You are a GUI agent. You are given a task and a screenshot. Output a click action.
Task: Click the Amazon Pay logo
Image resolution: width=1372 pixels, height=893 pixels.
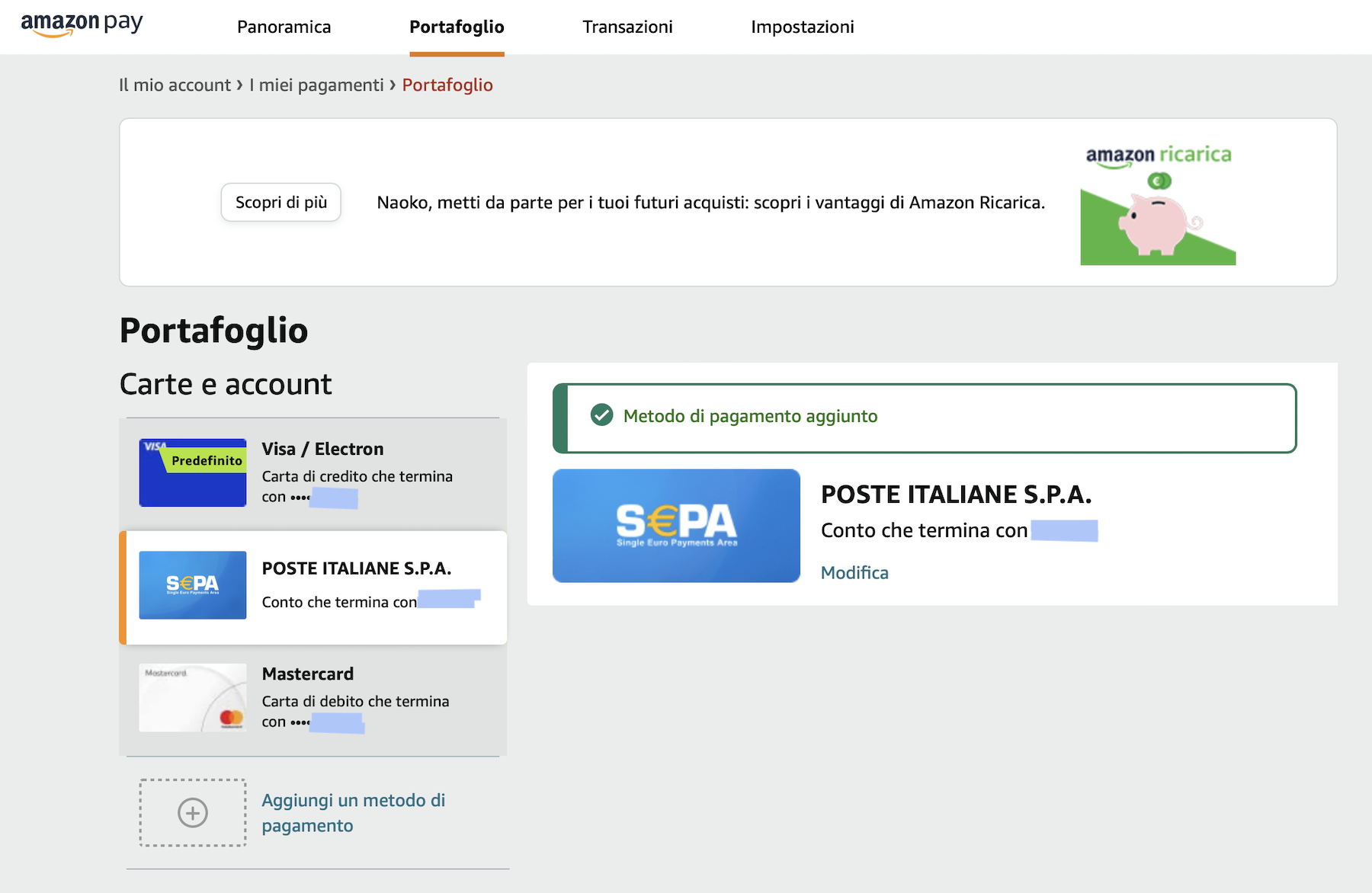click(82, 24)
